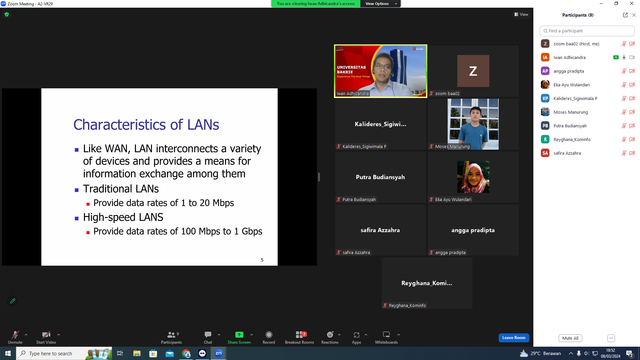Click the green Share Screen button
Viewport: 640px width, 360px height.
pyautogui.click(x=239, y=337)
